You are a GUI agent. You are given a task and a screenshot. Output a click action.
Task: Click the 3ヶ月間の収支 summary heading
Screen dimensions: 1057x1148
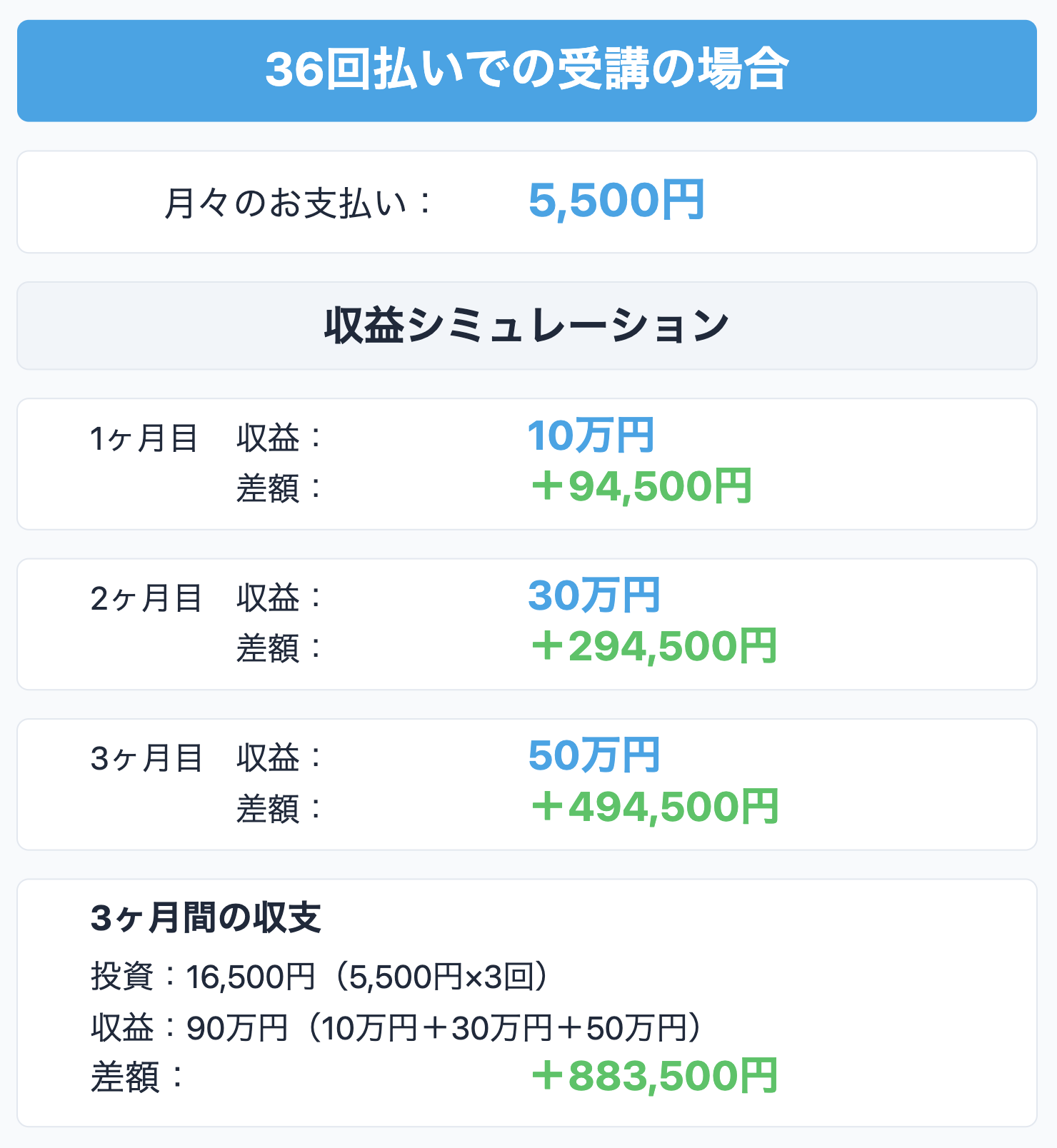click(x=206, y=918)
